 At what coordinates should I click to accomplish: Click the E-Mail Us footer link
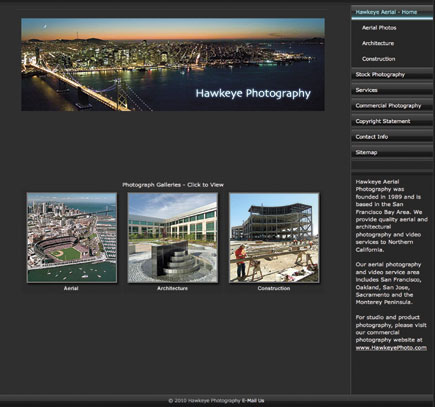(x=253, y=401)
